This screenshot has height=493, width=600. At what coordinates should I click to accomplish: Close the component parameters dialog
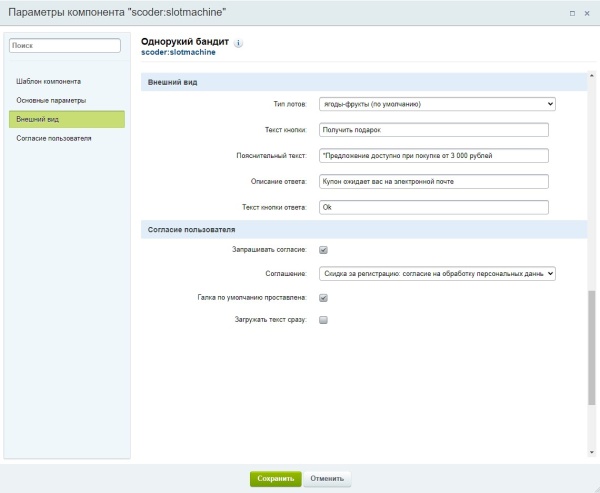tap(587, 13)
